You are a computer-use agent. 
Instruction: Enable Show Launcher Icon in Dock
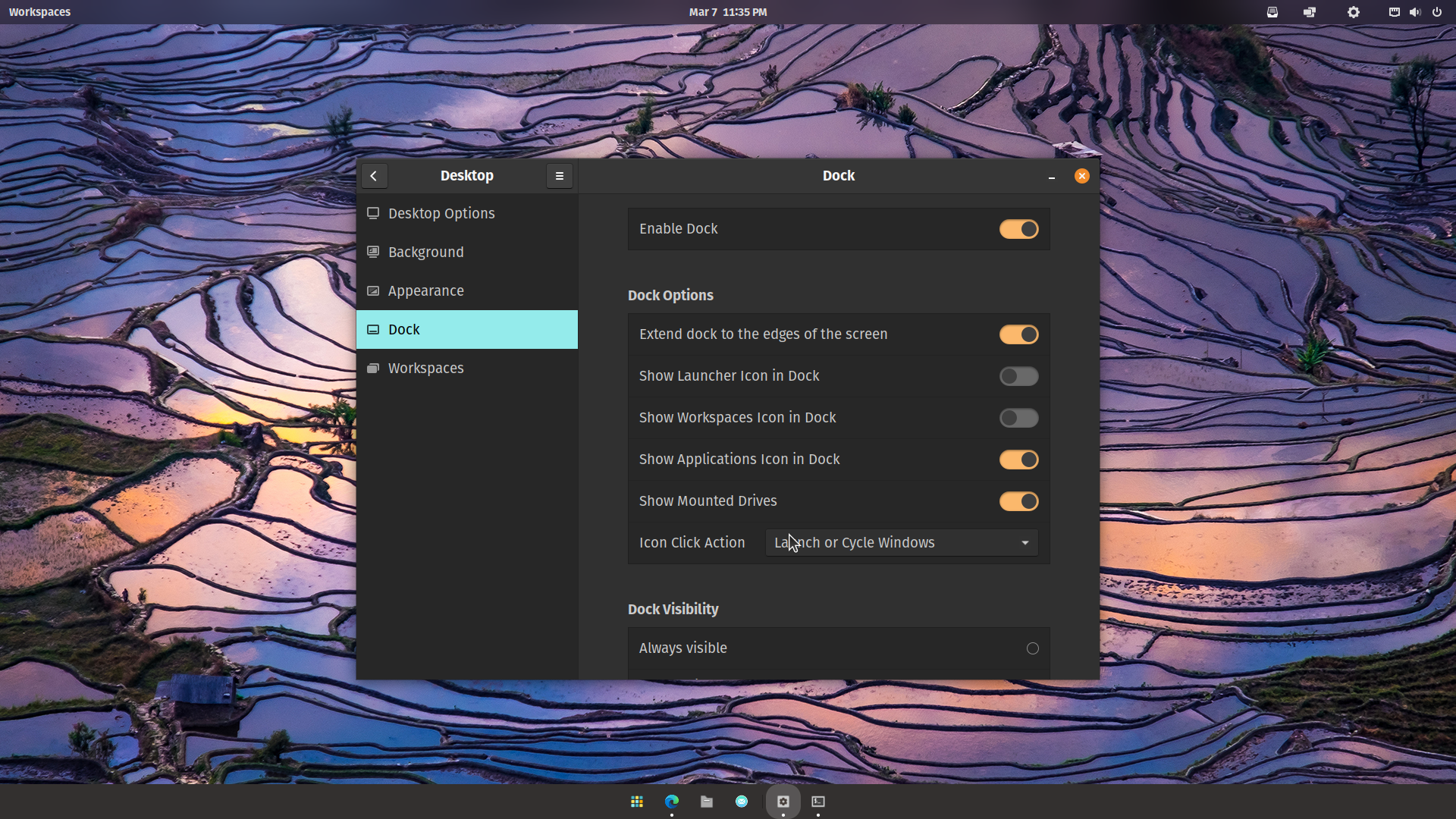(1018, 376)
